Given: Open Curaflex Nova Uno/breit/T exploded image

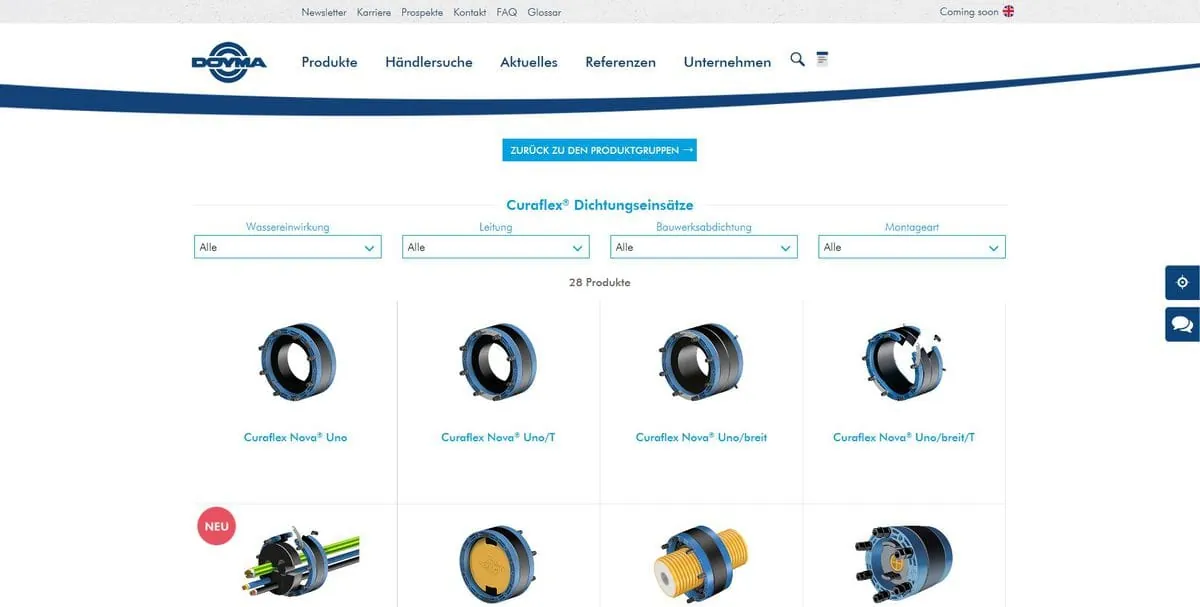Looking at the screenshot, I should (903, 360).
